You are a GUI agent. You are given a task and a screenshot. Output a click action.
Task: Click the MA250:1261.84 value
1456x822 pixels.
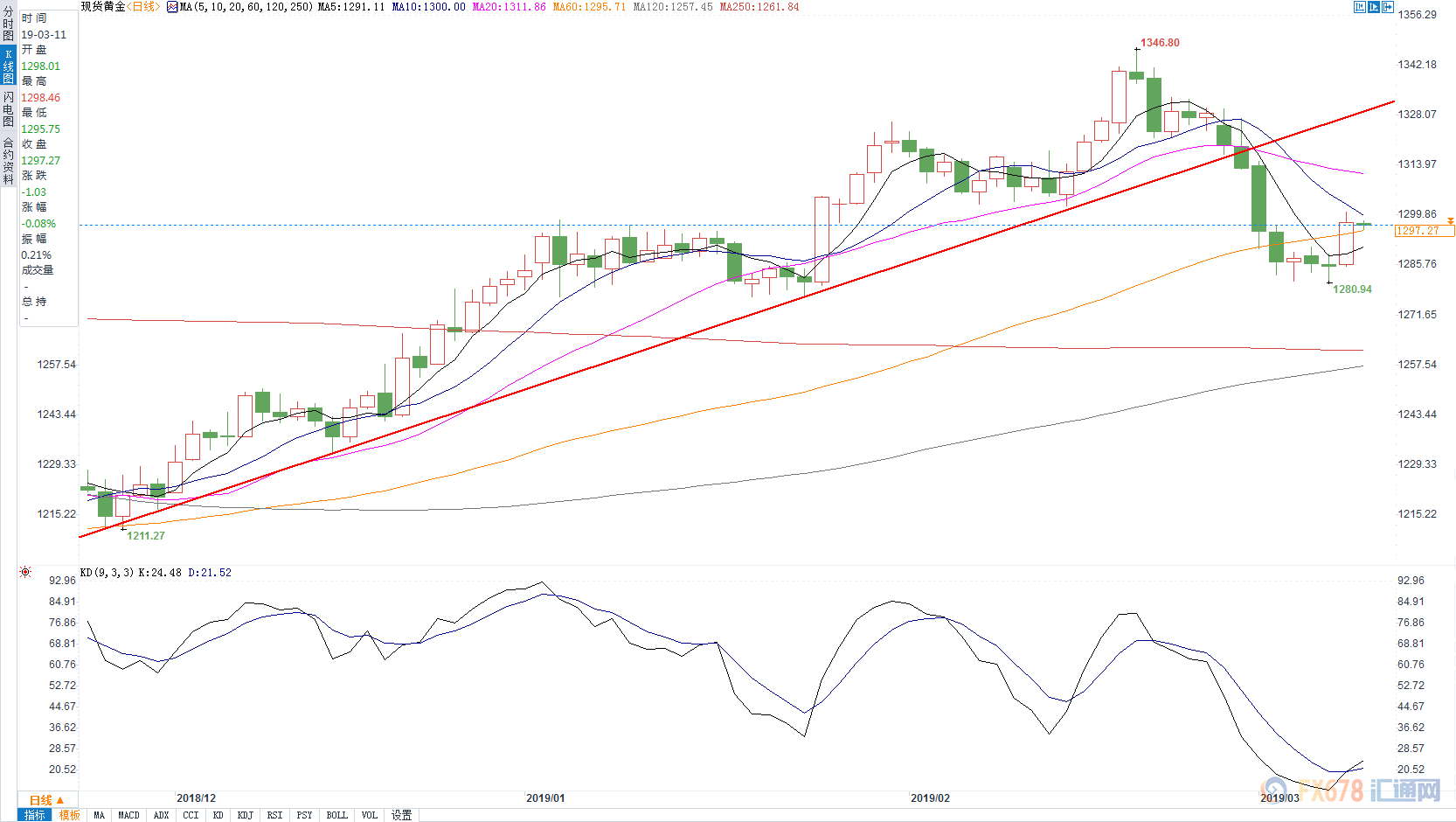click(x=759, y=7)
